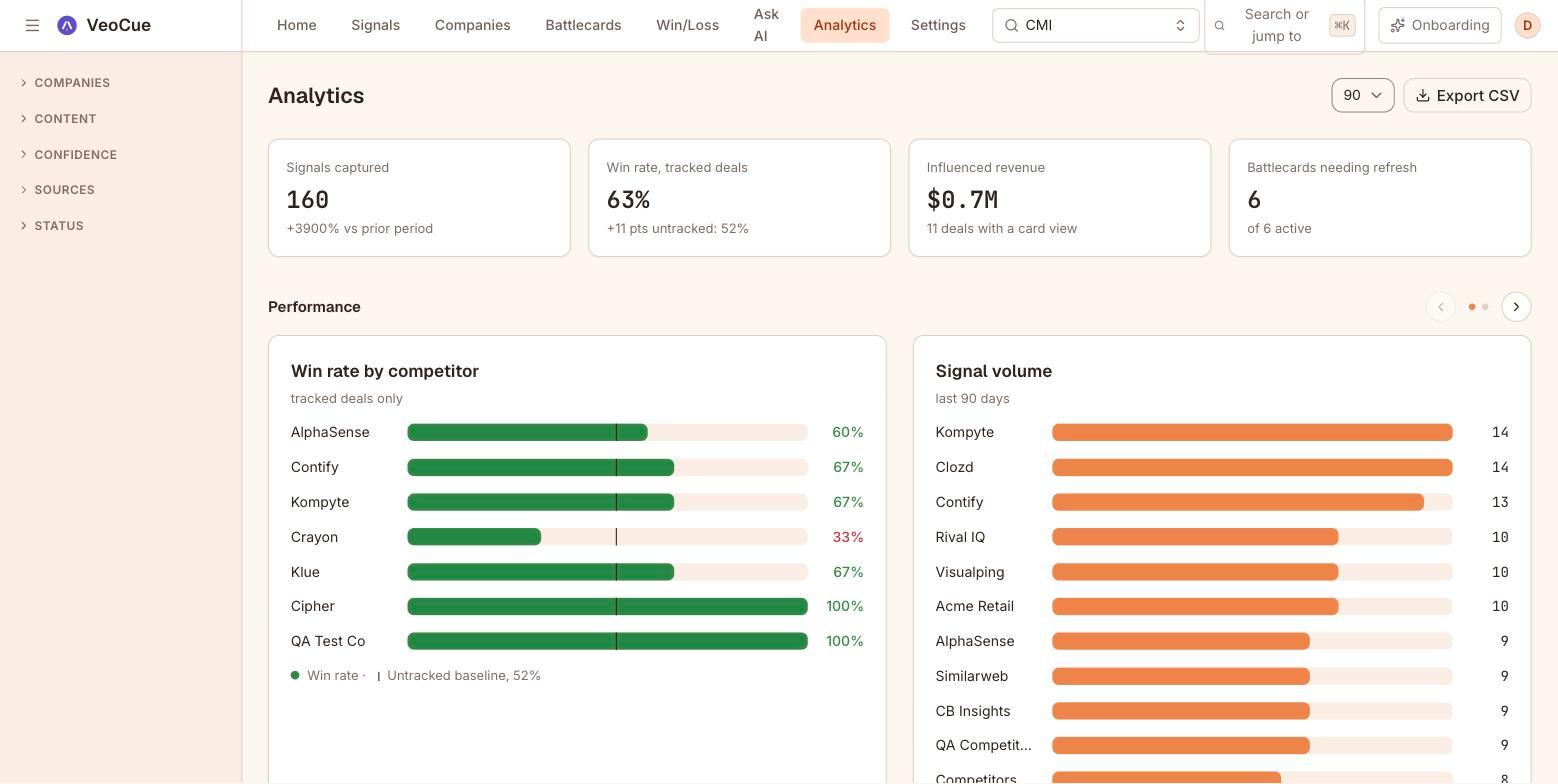Go to the Settings tab
The image size is (1558, 784).
938,25
